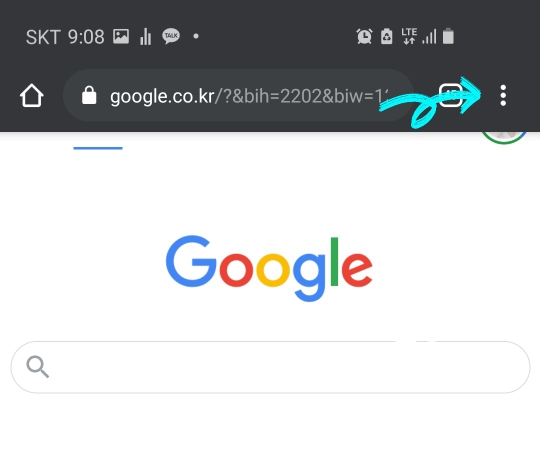Focus the Google search box

point(270,367)
